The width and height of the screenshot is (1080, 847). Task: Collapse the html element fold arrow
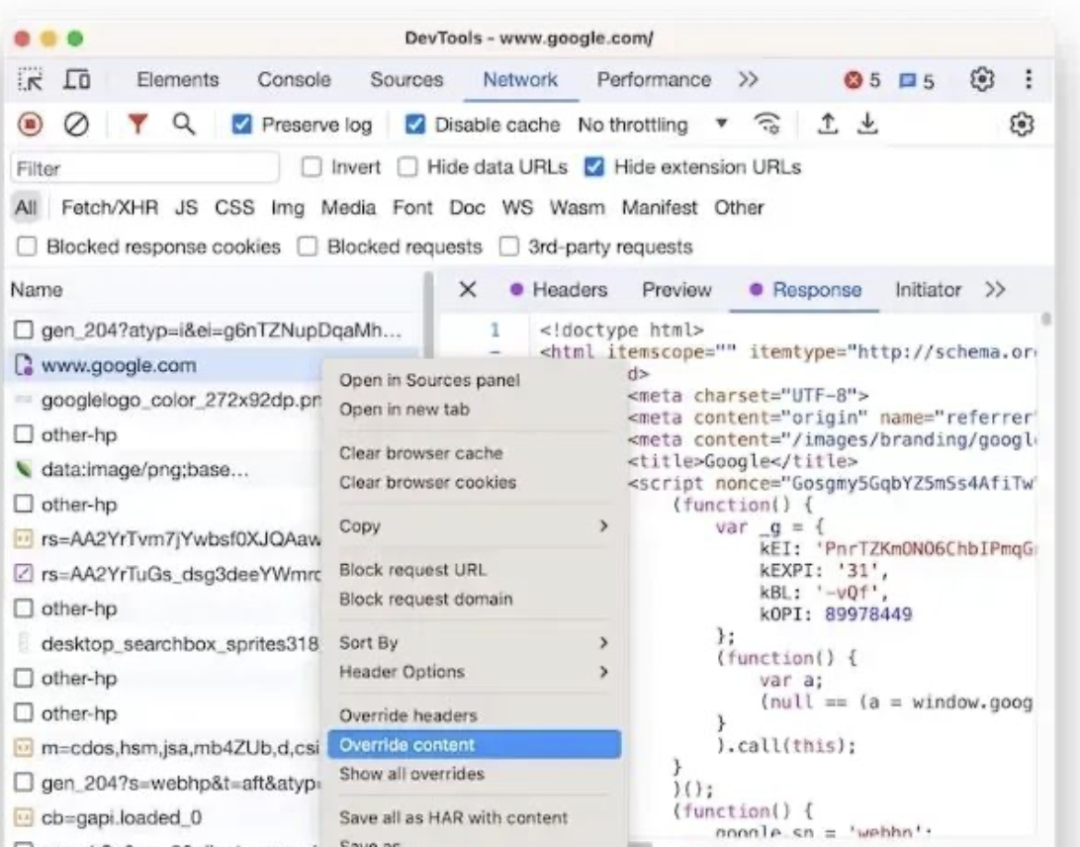(495, 352)
